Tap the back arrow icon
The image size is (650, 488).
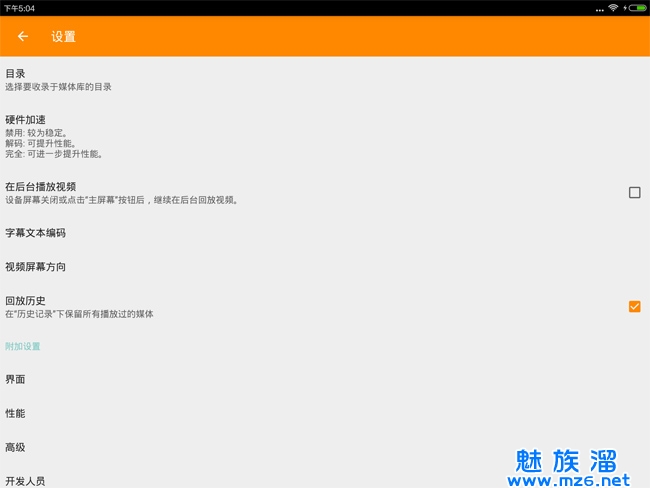click(23, 36)
